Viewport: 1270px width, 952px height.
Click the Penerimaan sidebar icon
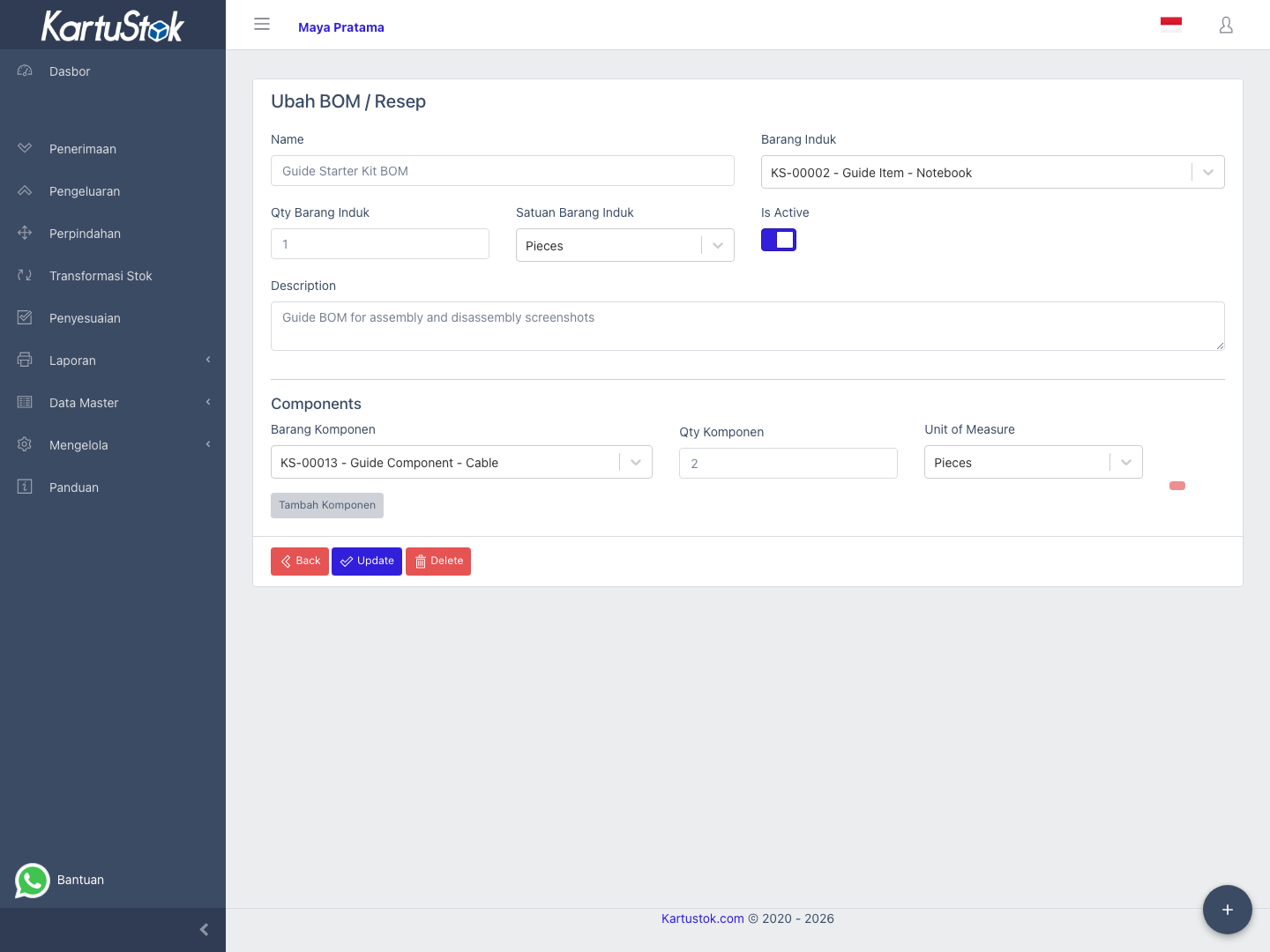(25, 148)
